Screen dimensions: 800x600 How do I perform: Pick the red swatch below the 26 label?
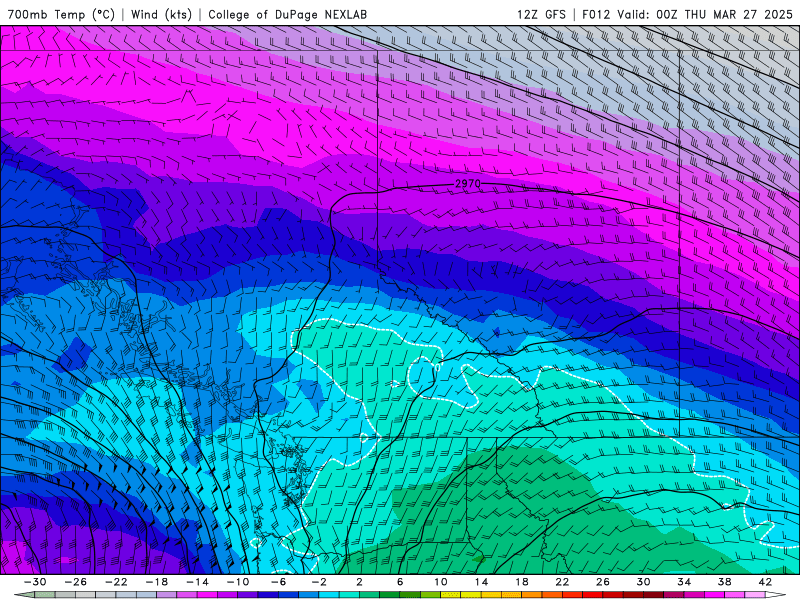pos(592,595)
